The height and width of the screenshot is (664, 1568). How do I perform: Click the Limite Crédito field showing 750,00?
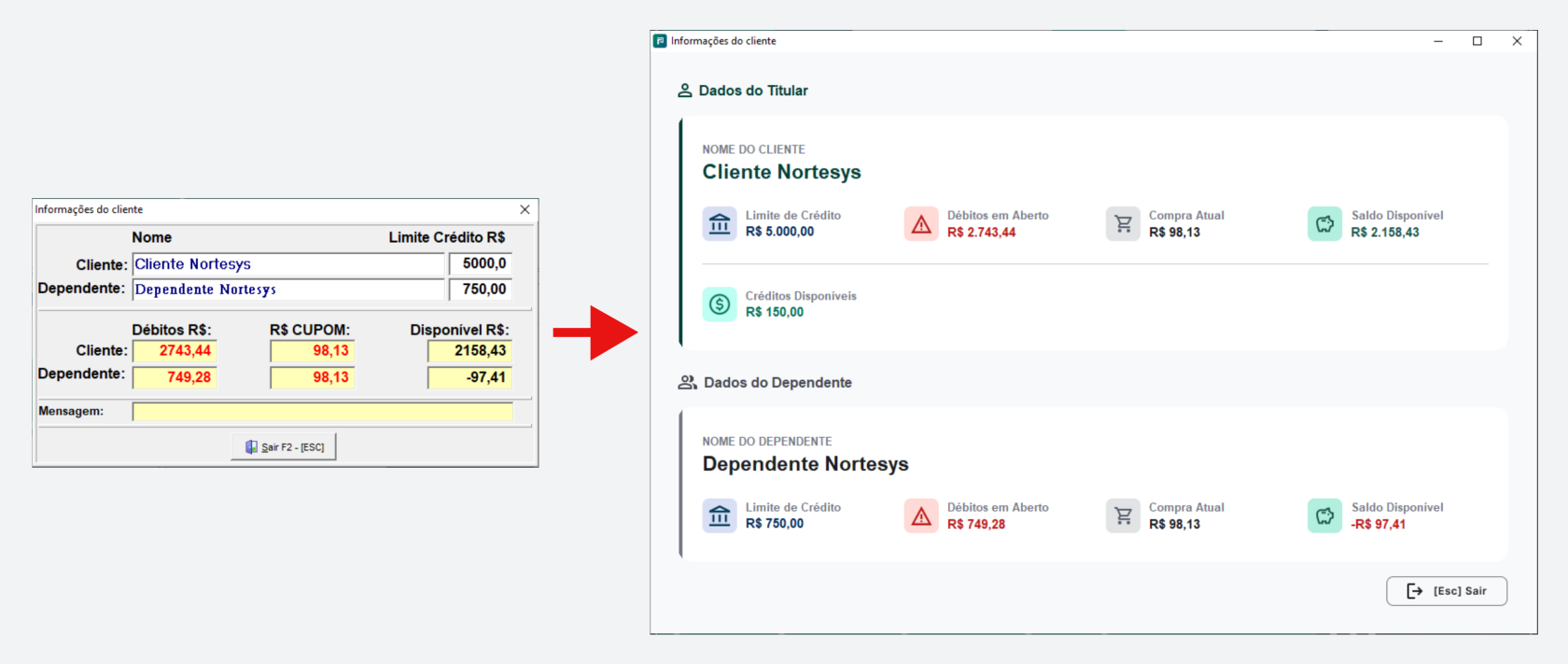[481, 290]
